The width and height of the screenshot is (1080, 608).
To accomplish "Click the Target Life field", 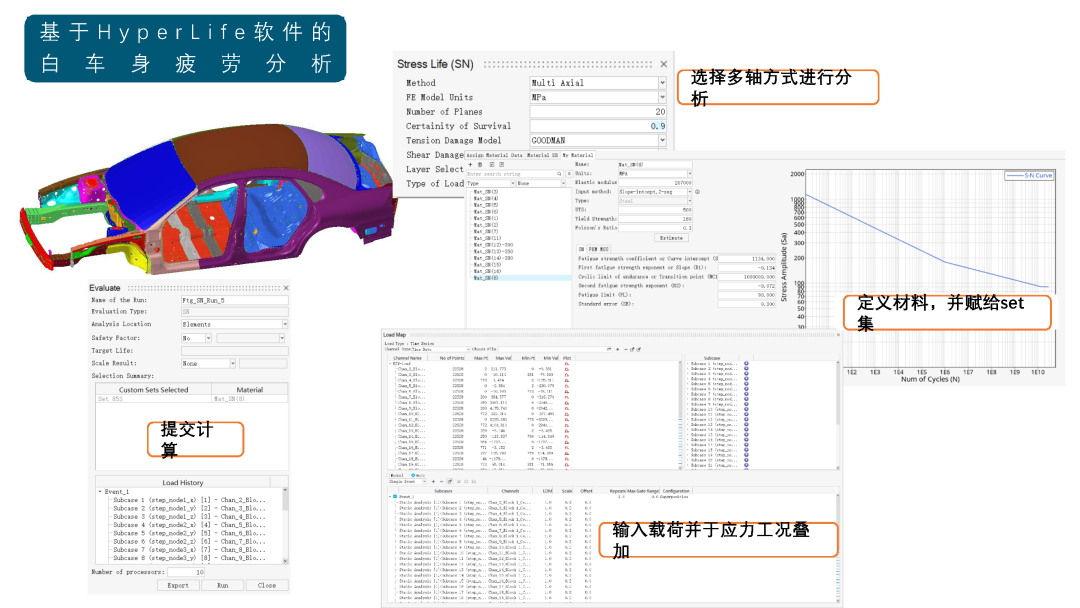I will pyautogui.click(x=234, y=350).
